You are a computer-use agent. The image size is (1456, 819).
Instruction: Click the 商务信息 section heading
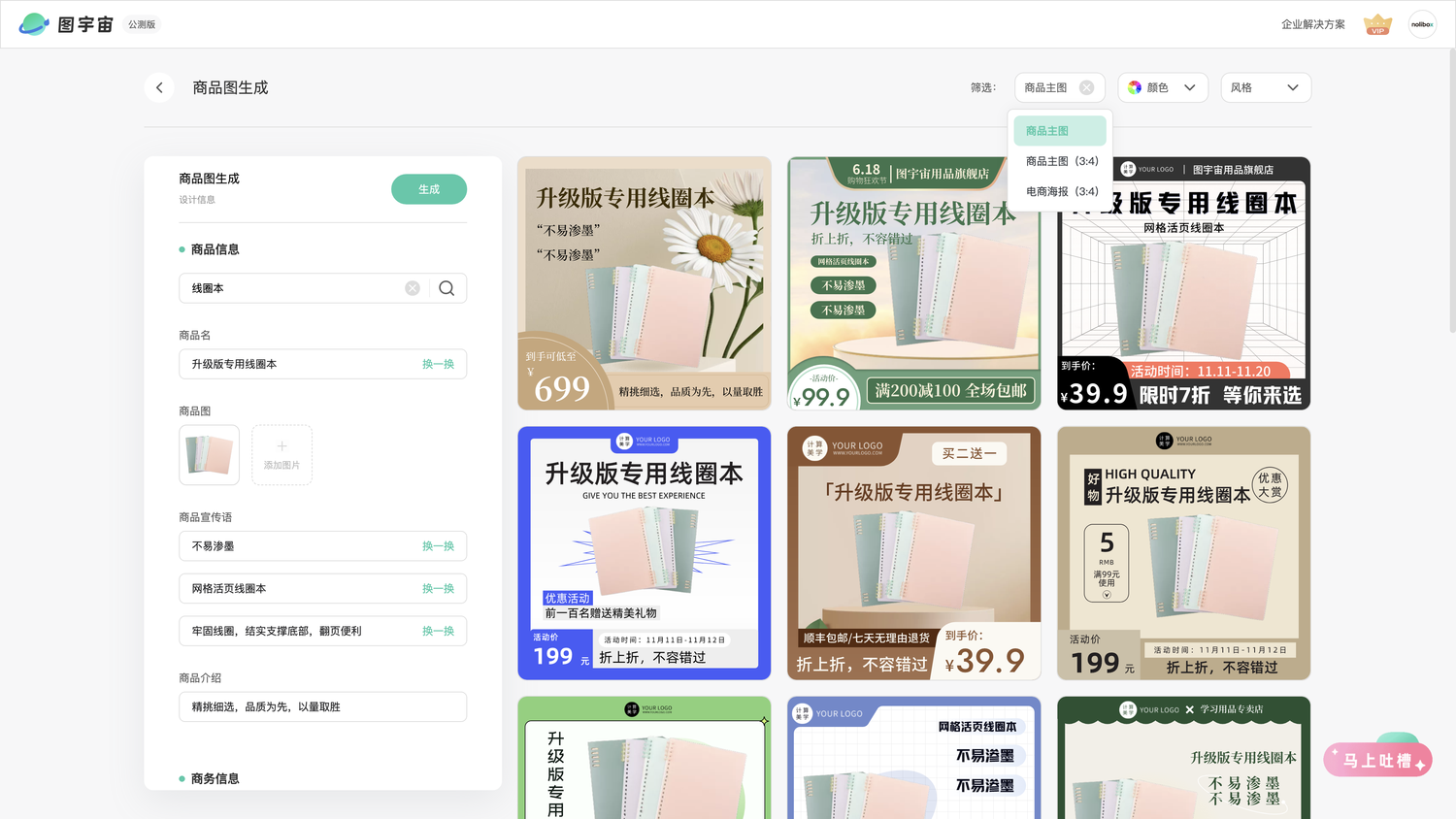coord(215,778)
